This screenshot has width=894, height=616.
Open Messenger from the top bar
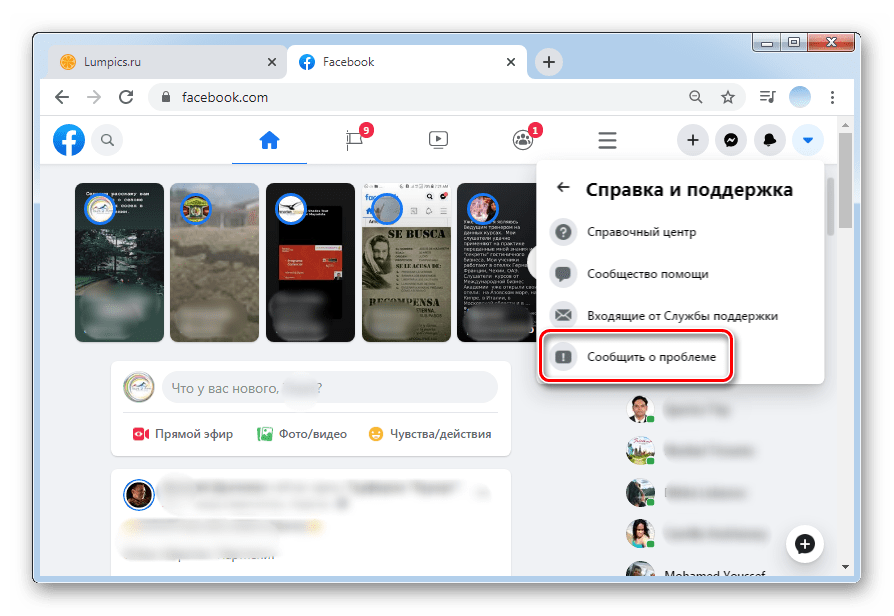pyautogui.click(x=731, y=140)
